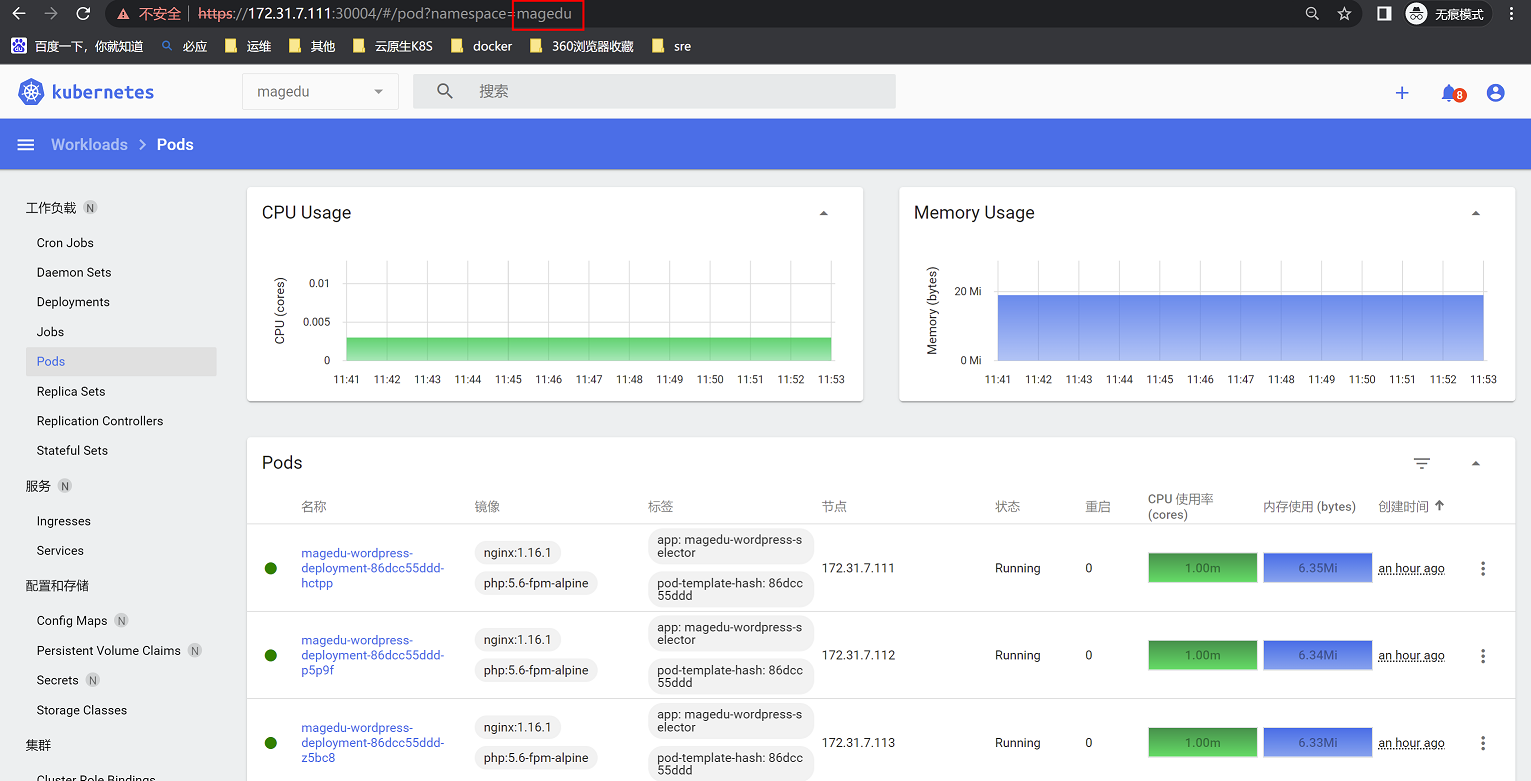Click the hamburger menu icon beside Workloads

(26, 145)
